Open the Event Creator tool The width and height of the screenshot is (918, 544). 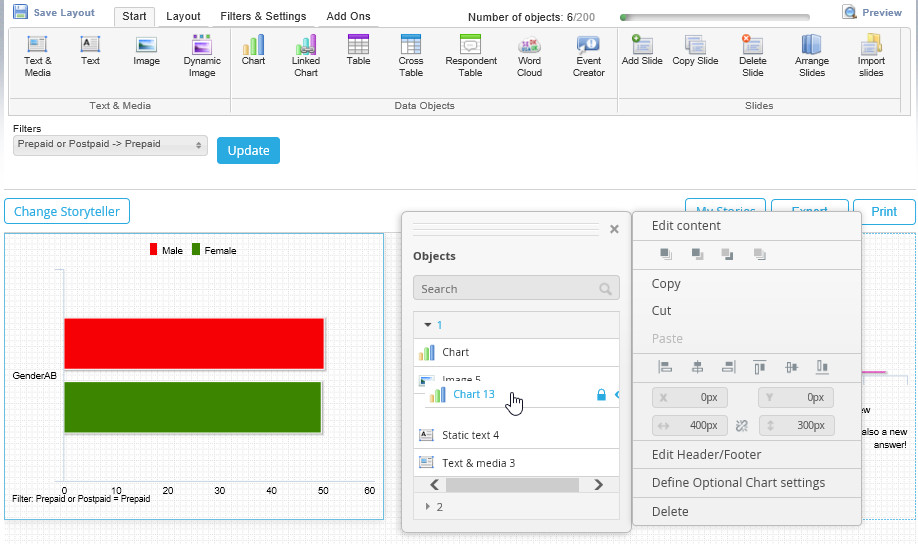pos(588,56)
